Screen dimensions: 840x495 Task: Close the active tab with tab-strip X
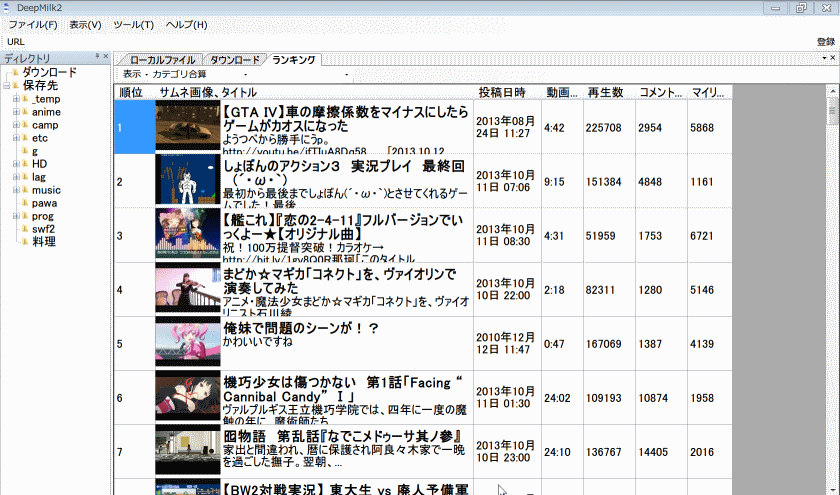[833, 57]
